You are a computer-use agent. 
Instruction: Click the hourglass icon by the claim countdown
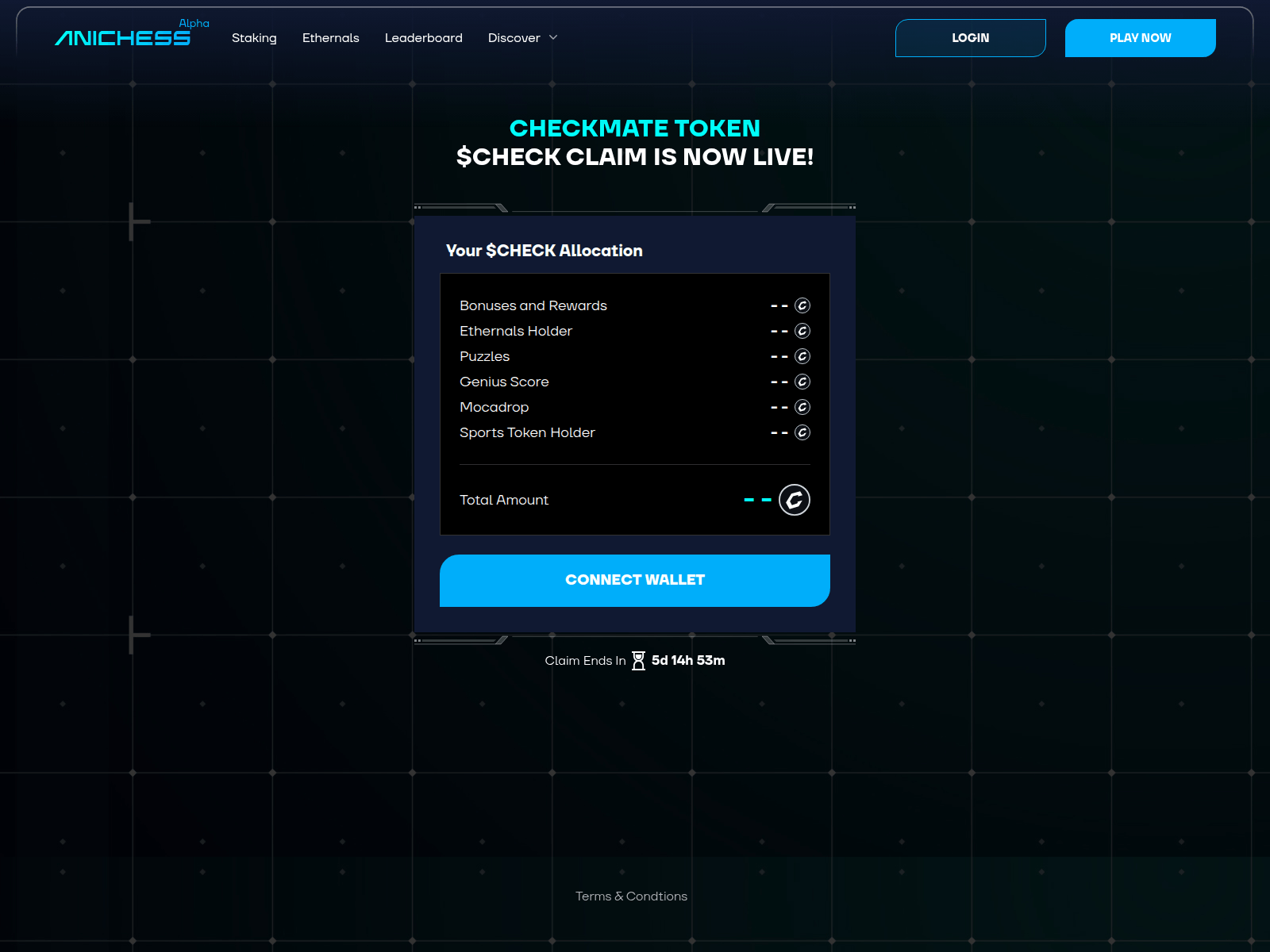[x=639, y=661]
